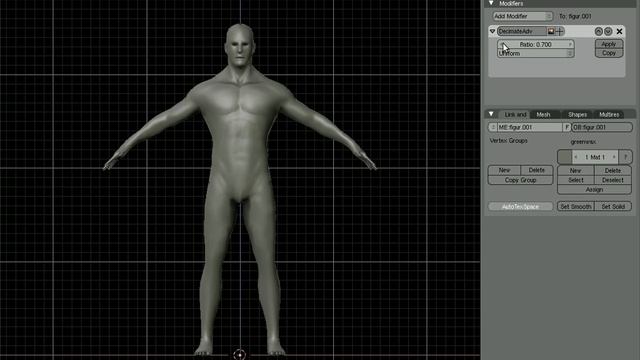The width and height of the screenshot is (640, 360).
Task: Collapse the Link and Materials panel
Action: [x=491, y=114]
